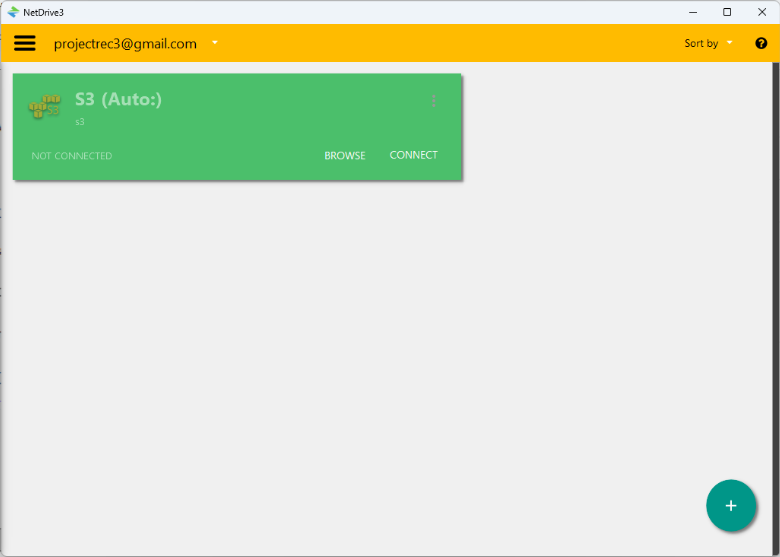This screenshot has width=780, height=557.
Task: Click the projectrec3@gmail.com account name
Action: [x=125, y=44]
